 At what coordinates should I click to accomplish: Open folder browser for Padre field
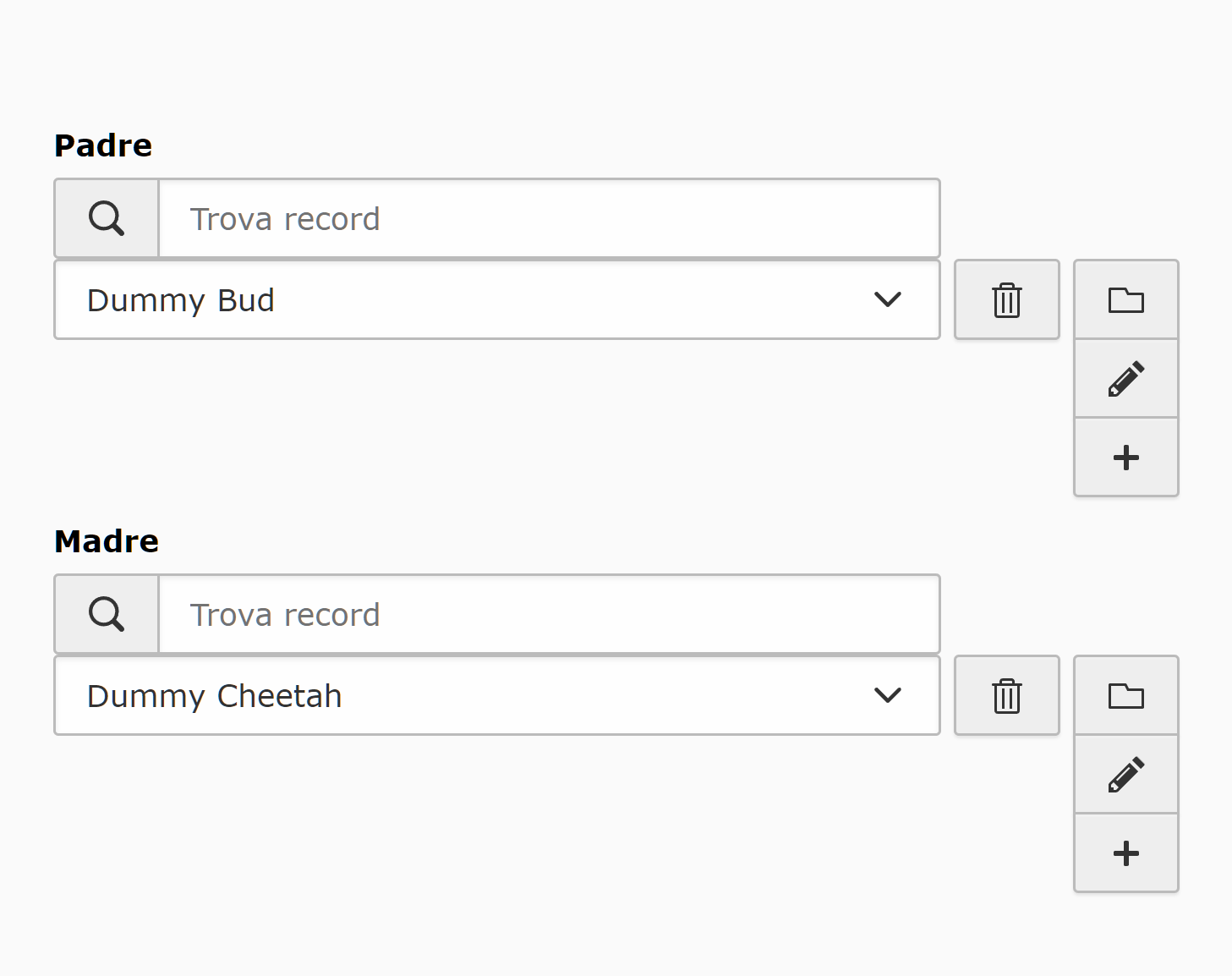point(1126,299)
